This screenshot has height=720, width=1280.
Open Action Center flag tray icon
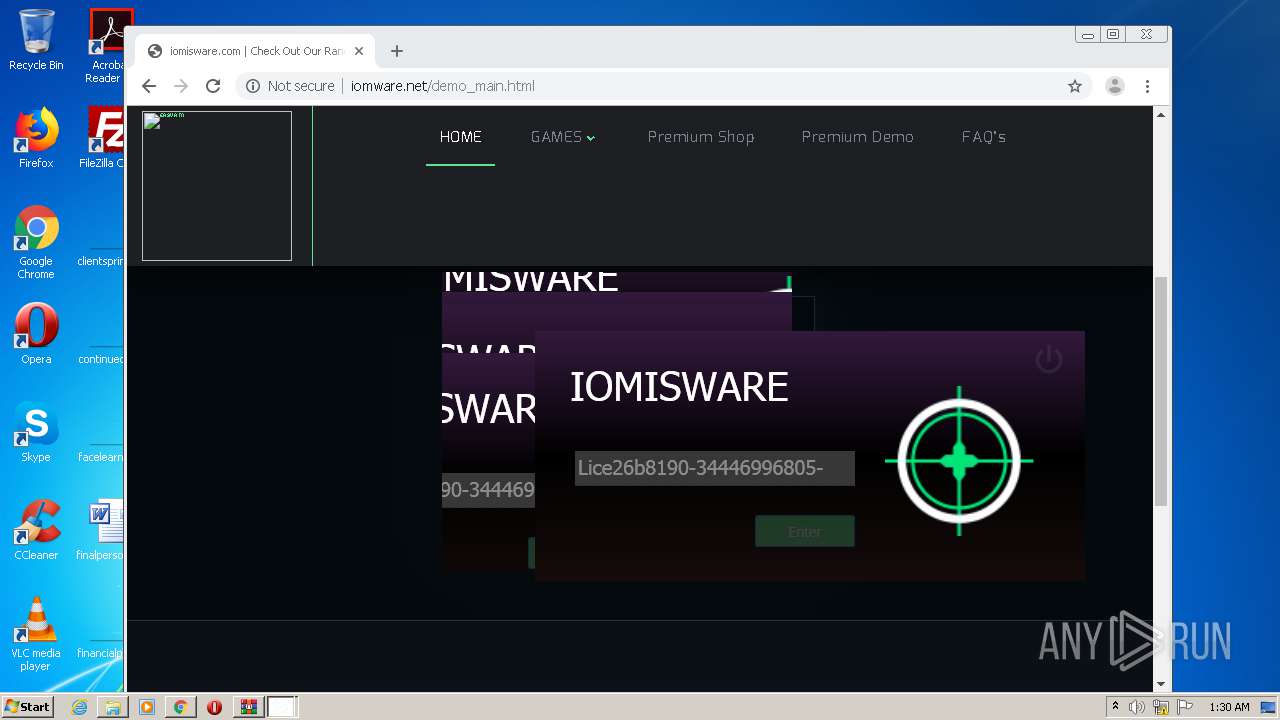pyautogui.click(x=1184, y=707)
